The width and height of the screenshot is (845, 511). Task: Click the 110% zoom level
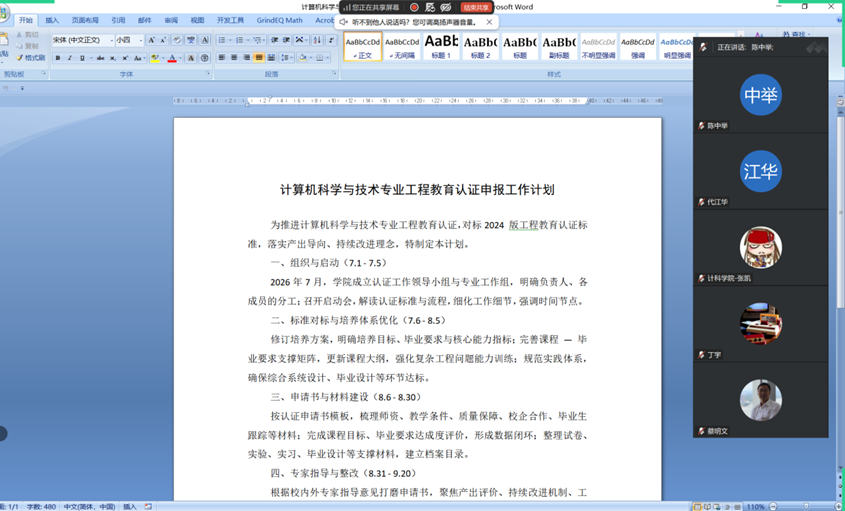pos(756,507)
